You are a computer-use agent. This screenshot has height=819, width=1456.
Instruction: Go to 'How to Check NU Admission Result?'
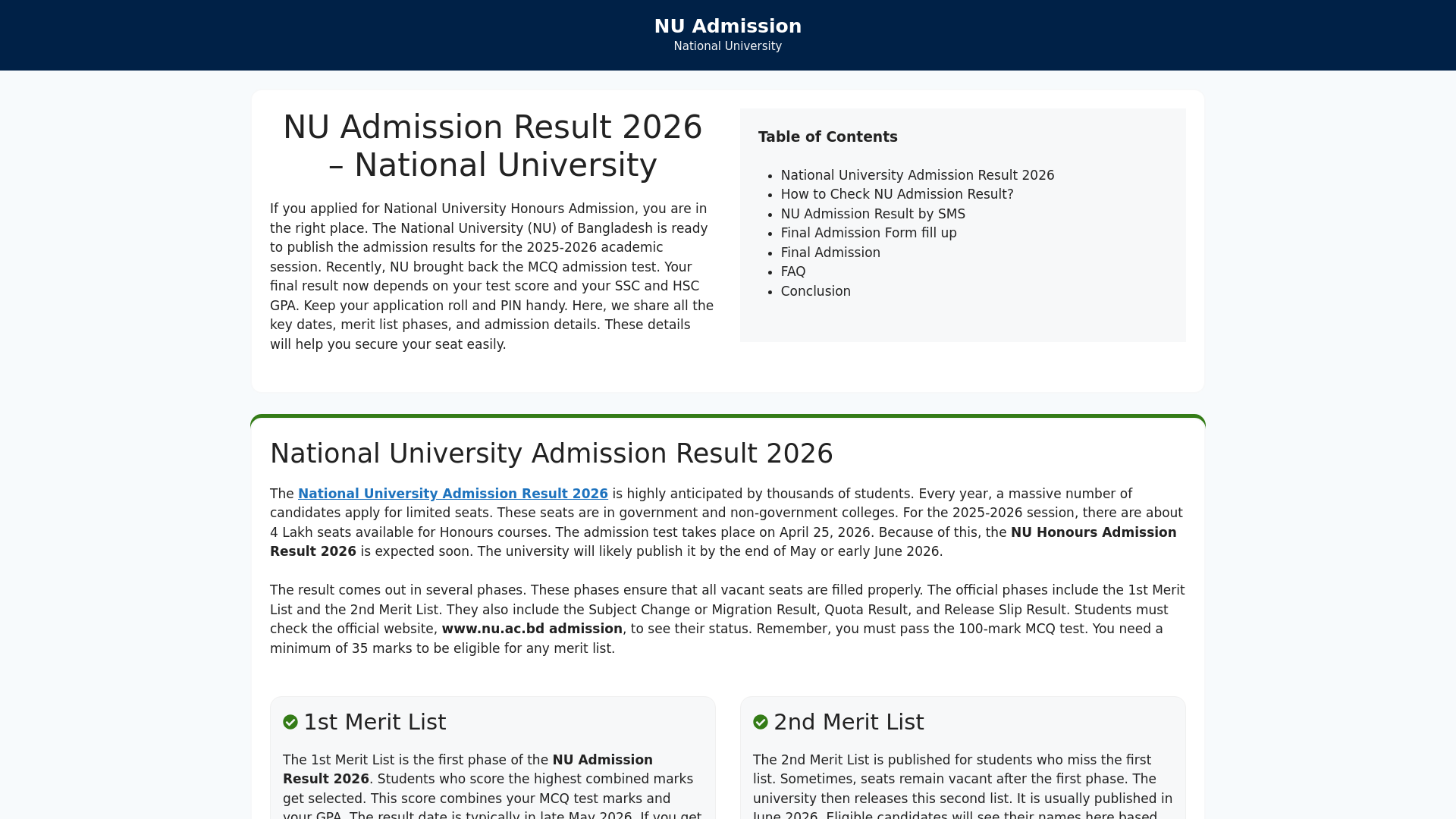pos(897,194)
